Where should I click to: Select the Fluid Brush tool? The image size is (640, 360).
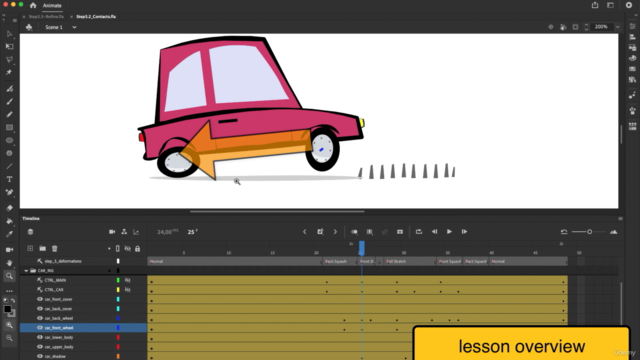click(9, 89)
